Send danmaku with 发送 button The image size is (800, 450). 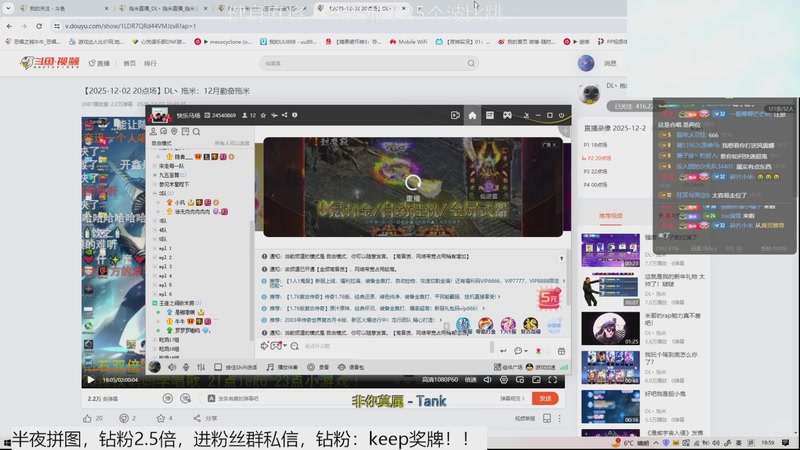click(545, 398)
